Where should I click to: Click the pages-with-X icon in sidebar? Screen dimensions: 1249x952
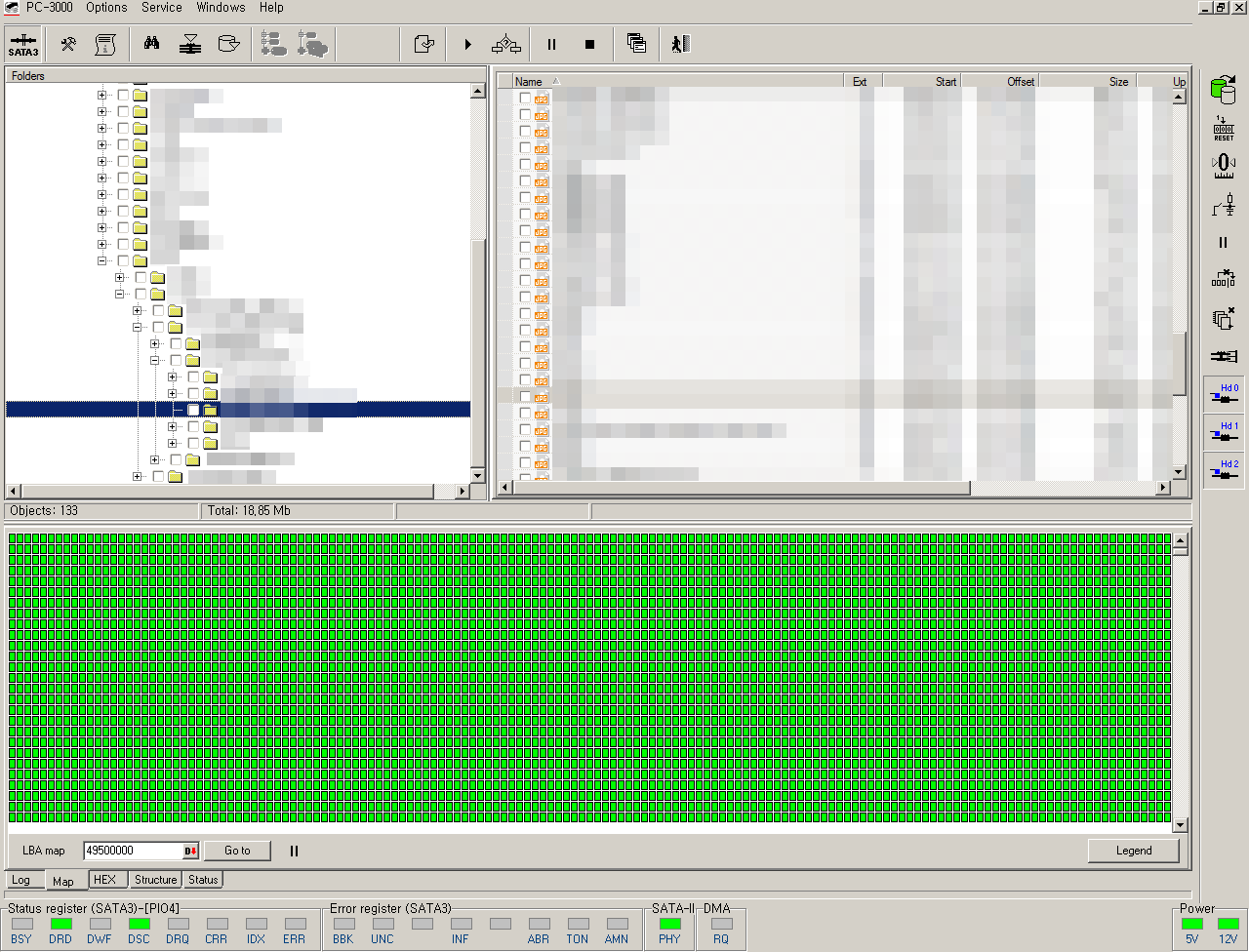click(1224, 318)
